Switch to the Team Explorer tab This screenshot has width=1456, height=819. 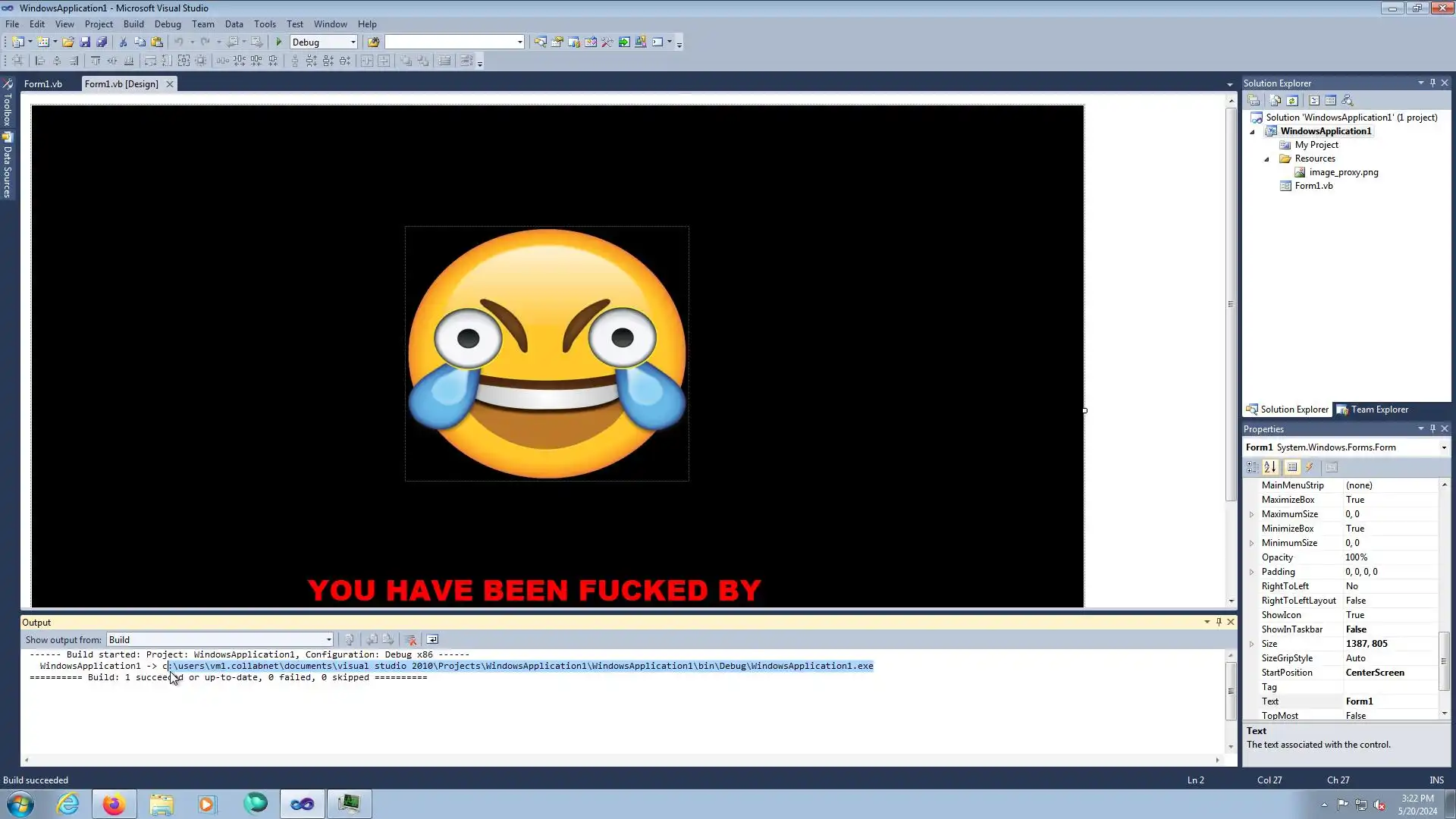pos(1373,409)
